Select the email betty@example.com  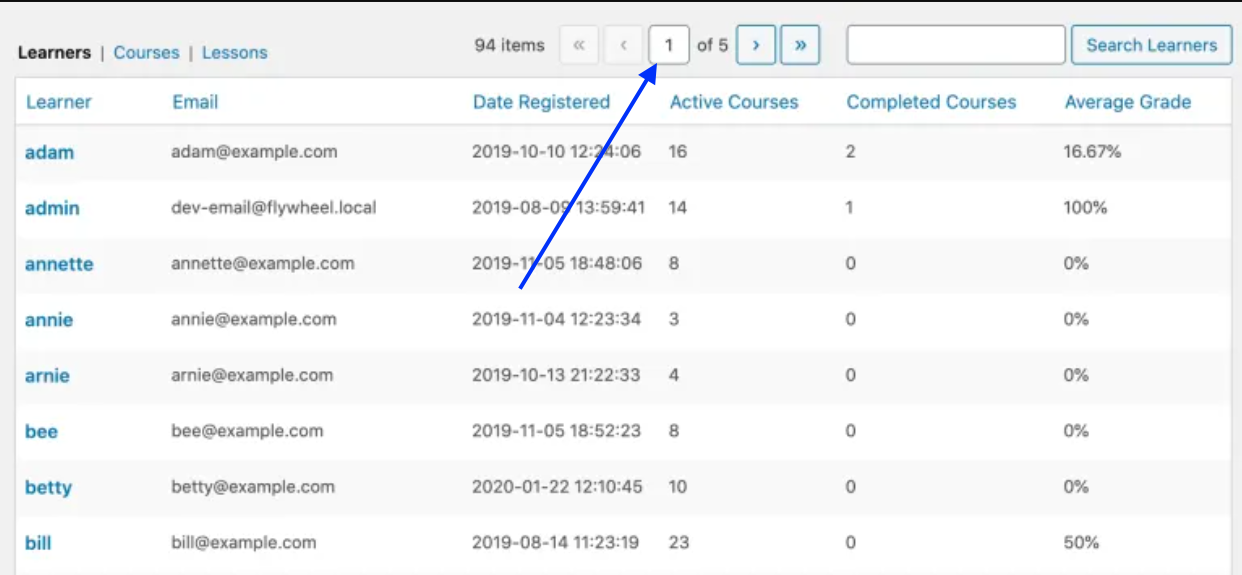click(253, 487)
